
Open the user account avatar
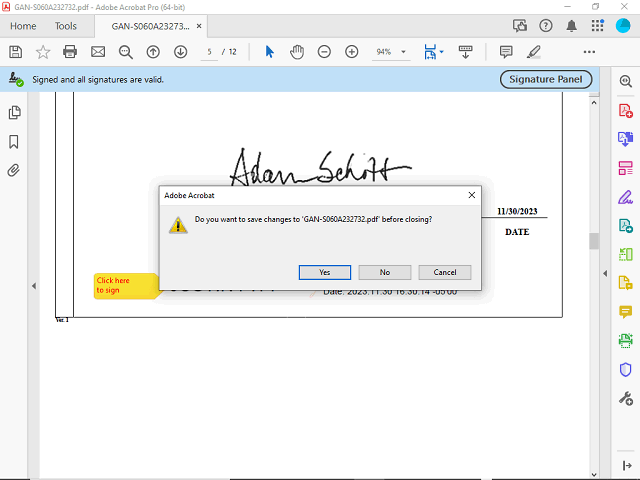click(623, 25)
